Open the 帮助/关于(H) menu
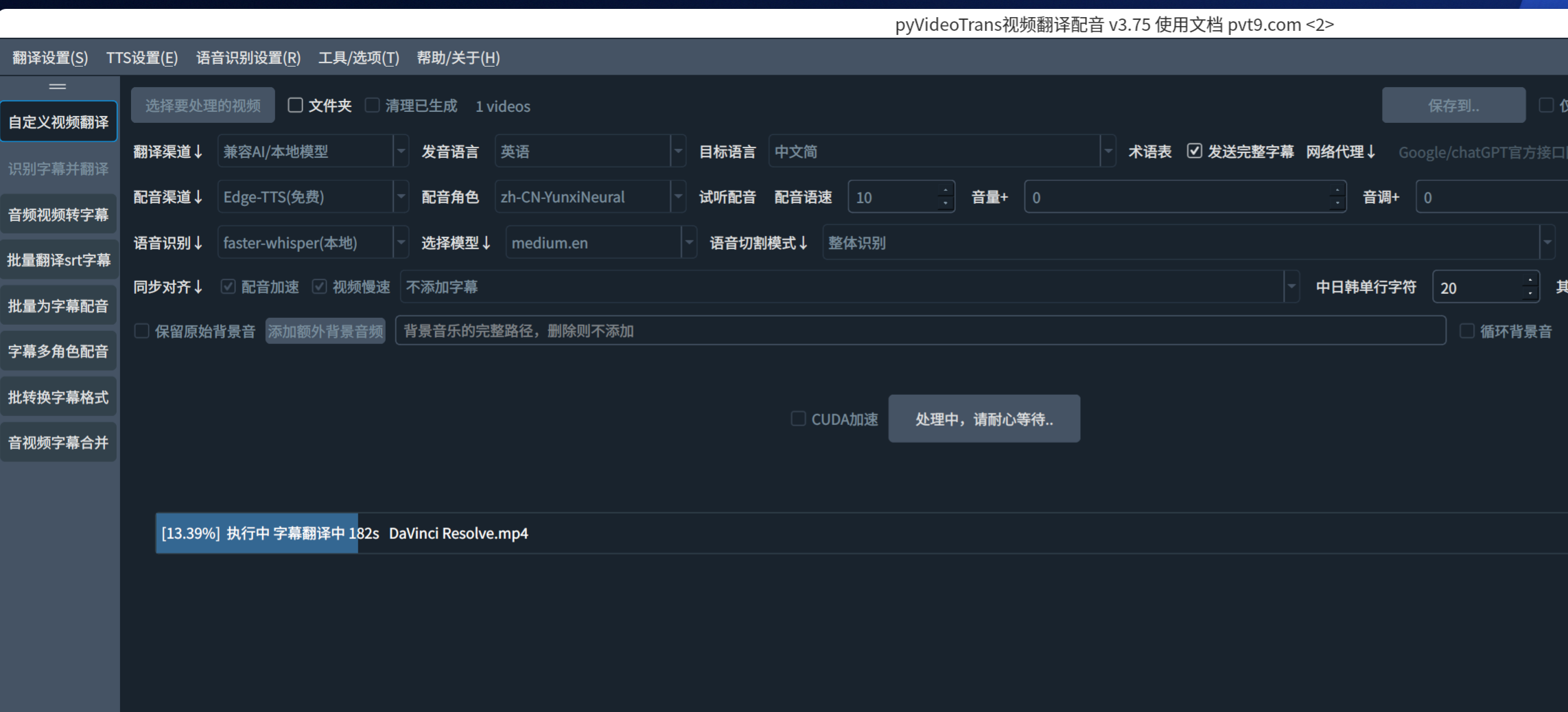The height and width of the screenshot is (712, 1568). 458,58
